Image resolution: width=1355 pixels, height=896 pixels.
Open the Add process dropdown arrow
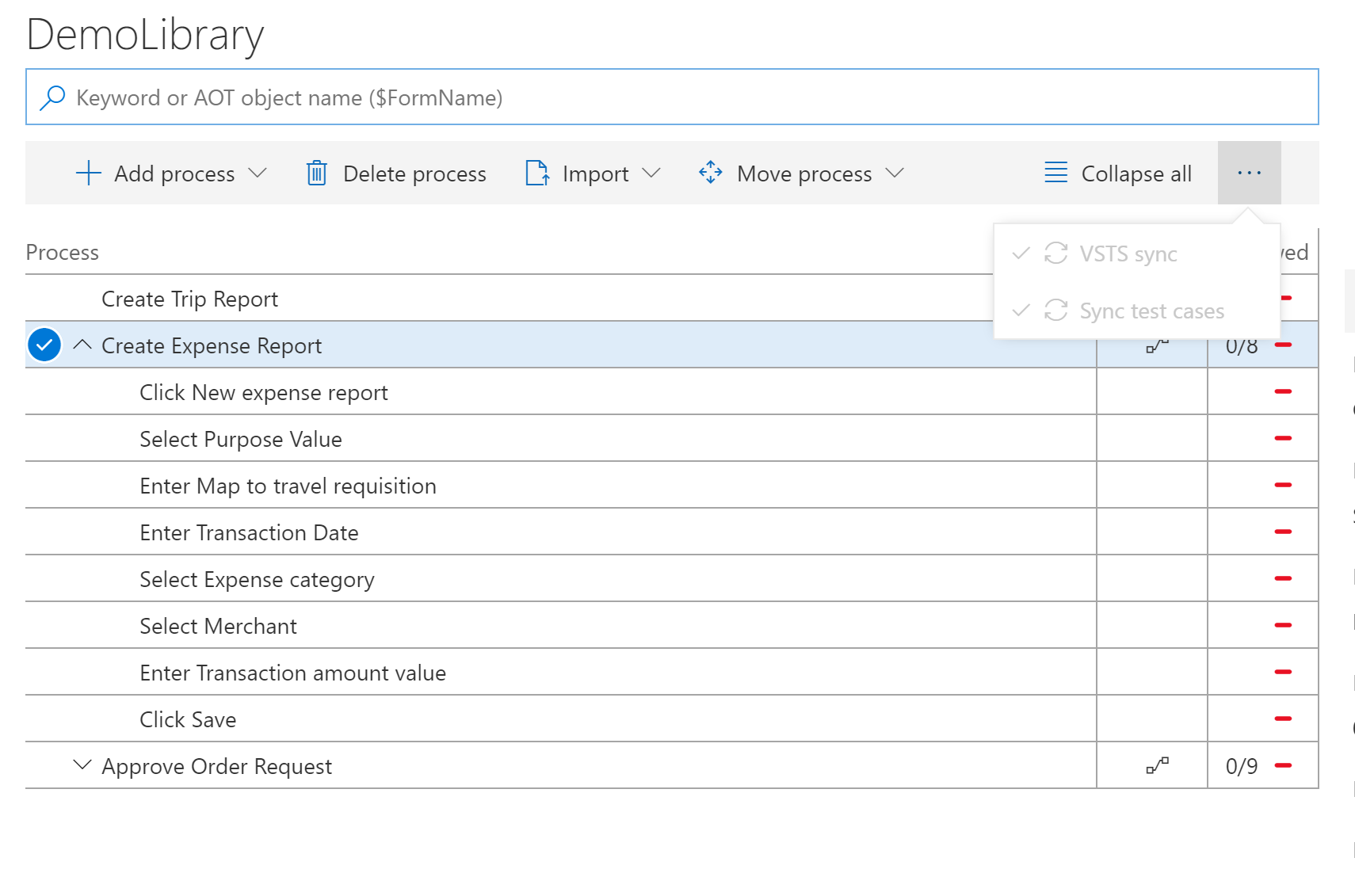coord(258,173)
